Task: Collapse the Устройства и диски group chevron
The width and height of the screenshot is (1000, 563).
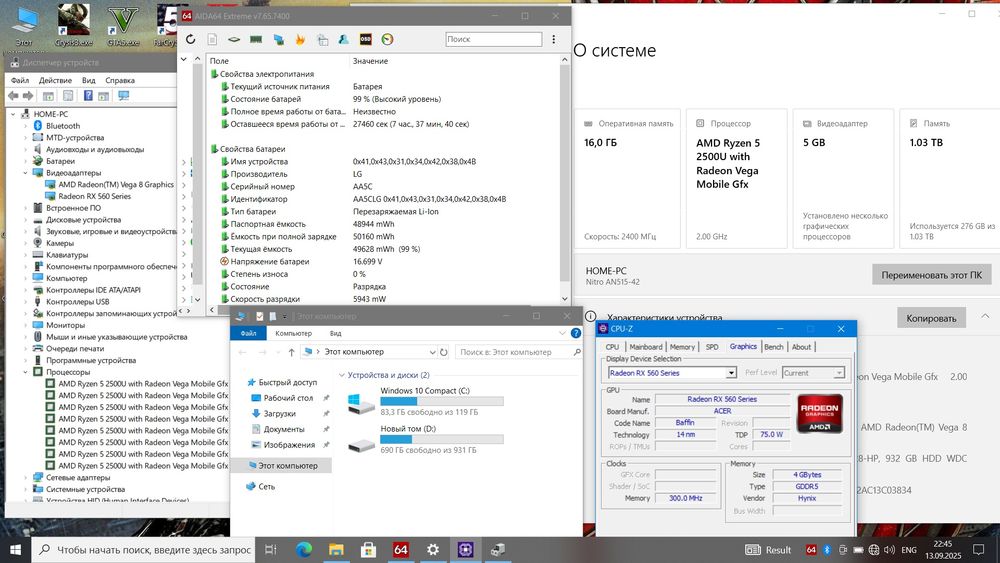Action: click(342, 376)
